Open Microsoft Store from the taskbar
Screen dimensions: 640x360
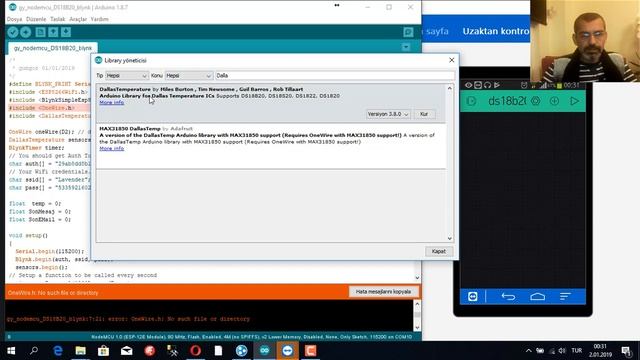tap(103, 351)
